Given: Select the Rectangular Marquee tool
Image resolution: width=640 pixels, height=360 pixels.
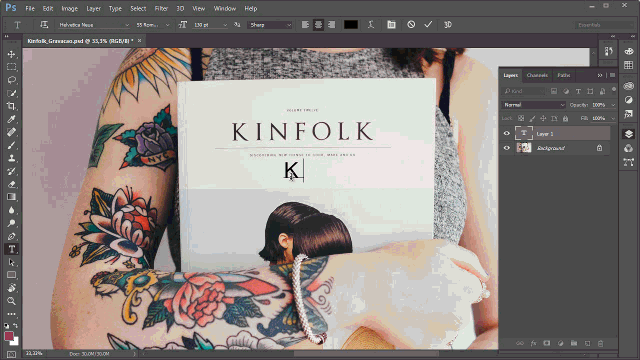Looking at the screenshot, I should coord(11,67).
